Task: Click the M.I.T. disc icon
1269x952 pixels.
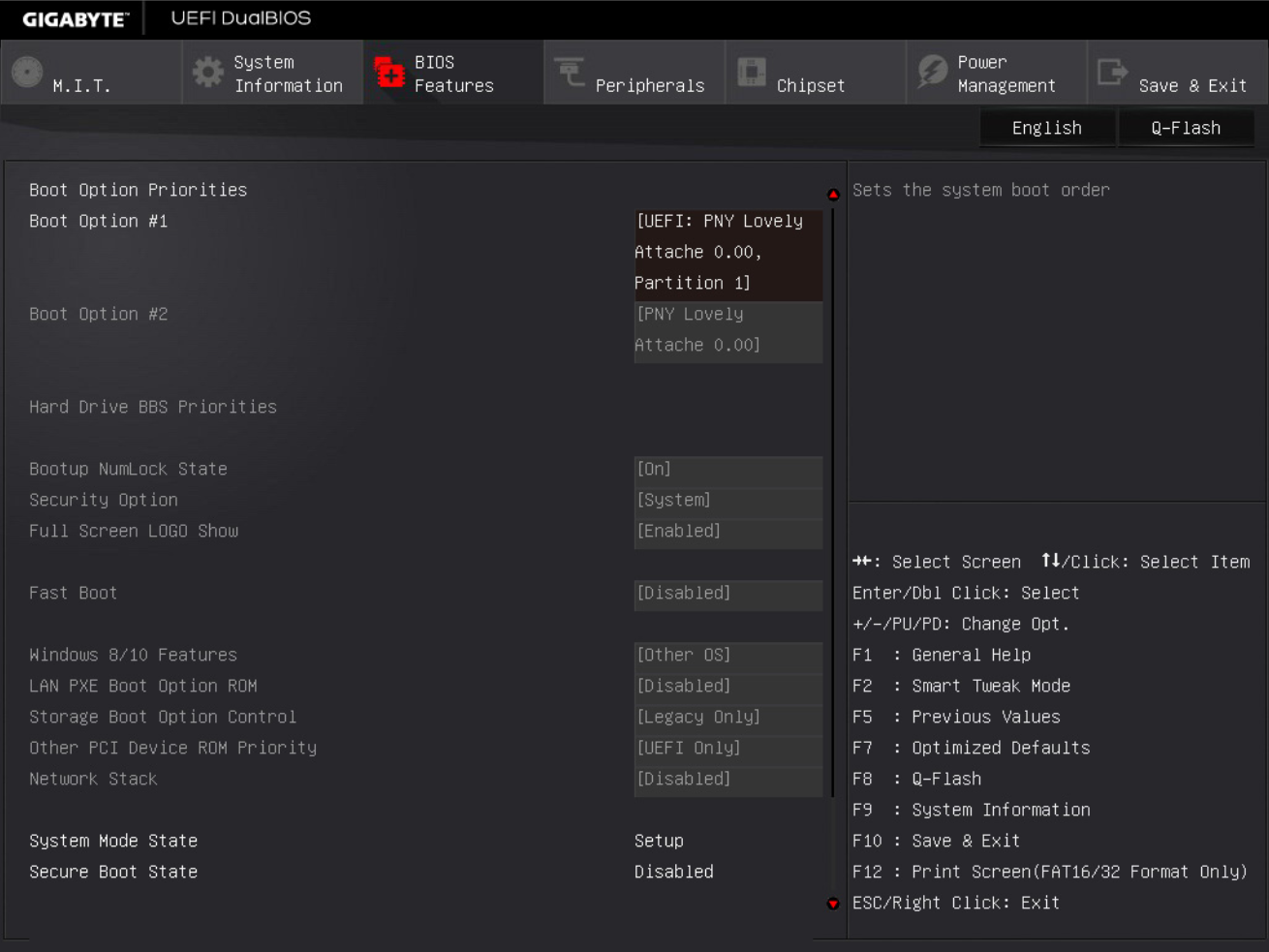Action: (x=27, y=72)
